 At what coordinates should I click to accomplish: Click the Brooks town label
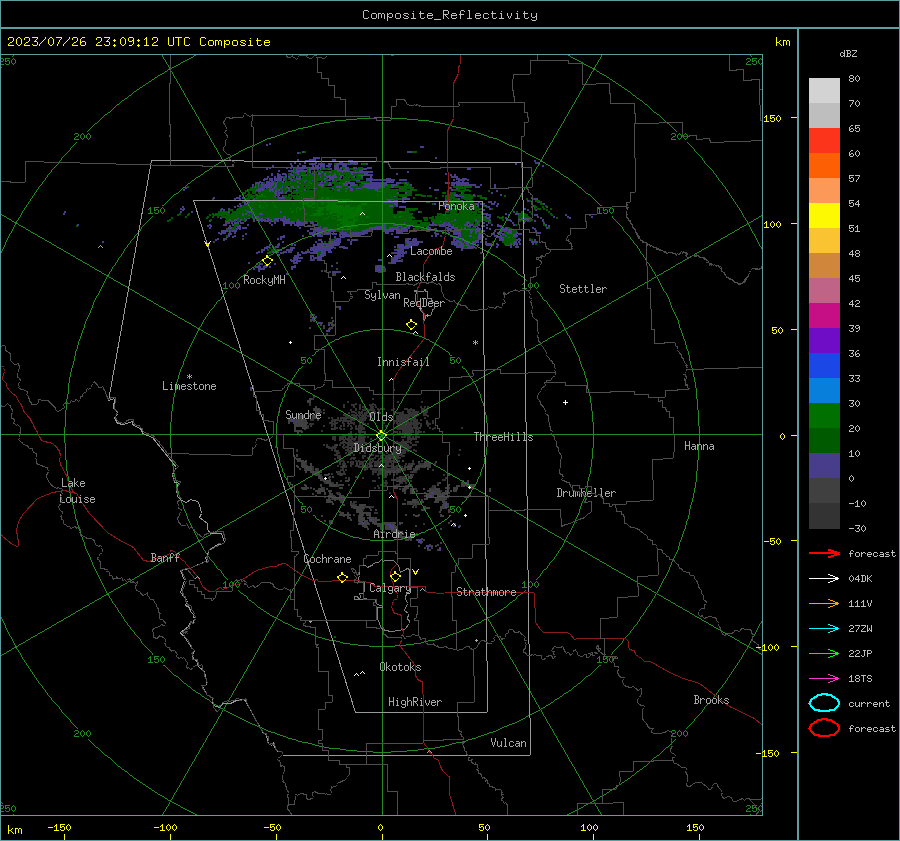(x=711, y=700)
